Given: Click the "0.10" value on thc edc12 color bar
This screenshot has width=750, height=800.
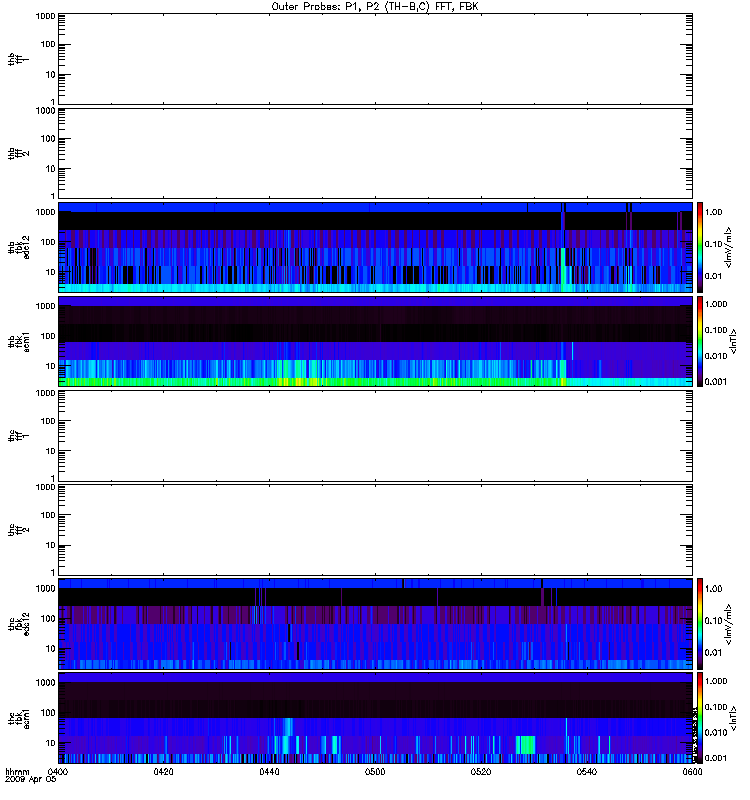Looking at the screenshot, I should tap(713, 621).
